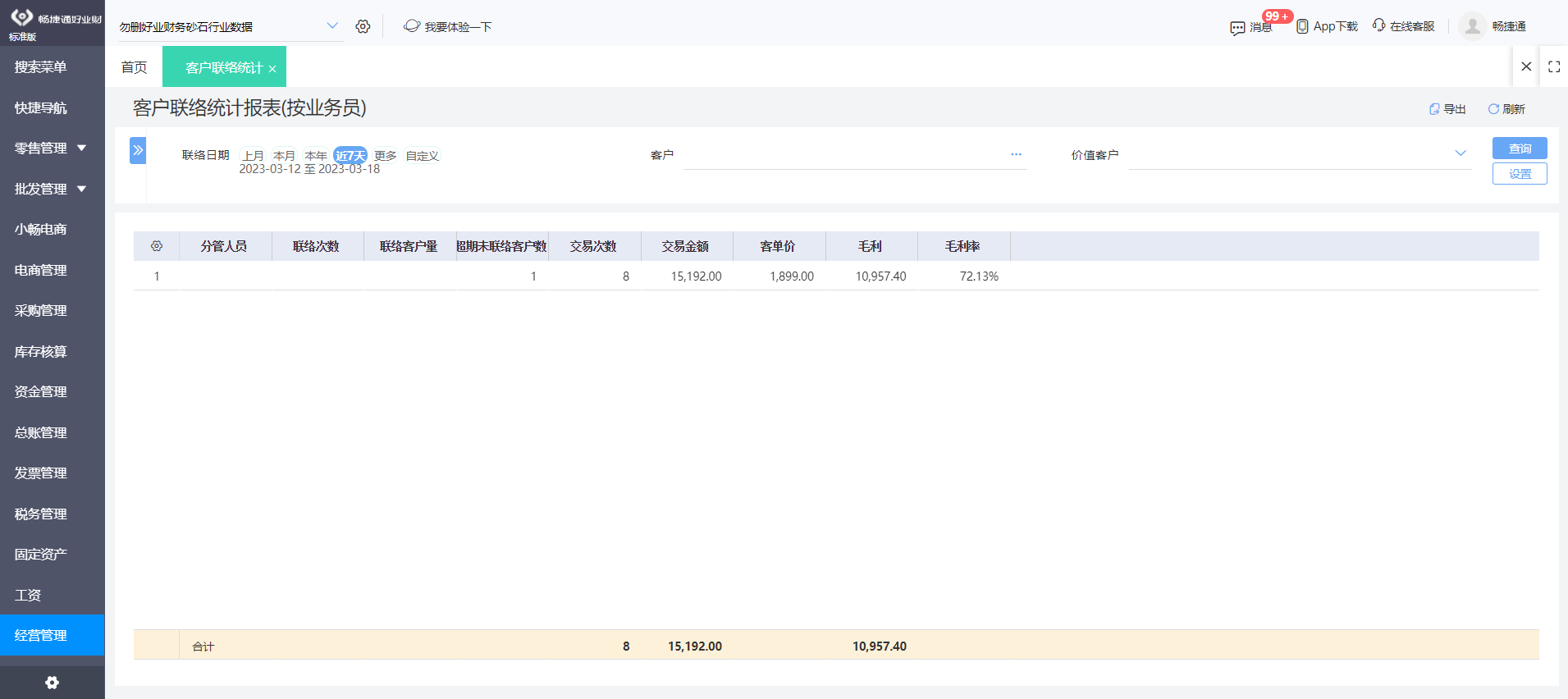Click the 导出 export icon
The image size is (1568, 699).
pos(1434,109)
